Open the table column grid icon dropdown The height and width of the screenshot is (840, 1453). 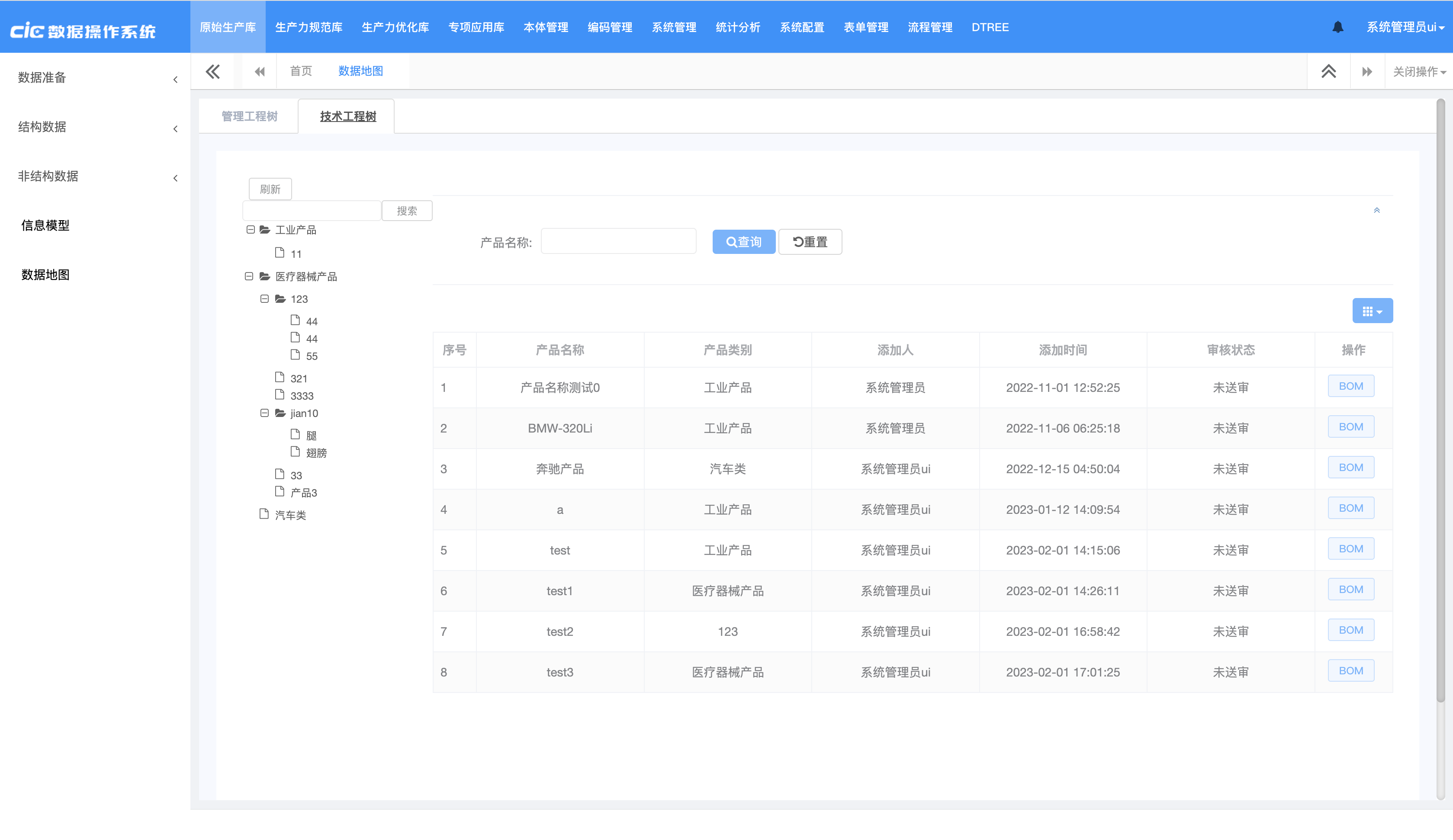[x=1372, y=311]
